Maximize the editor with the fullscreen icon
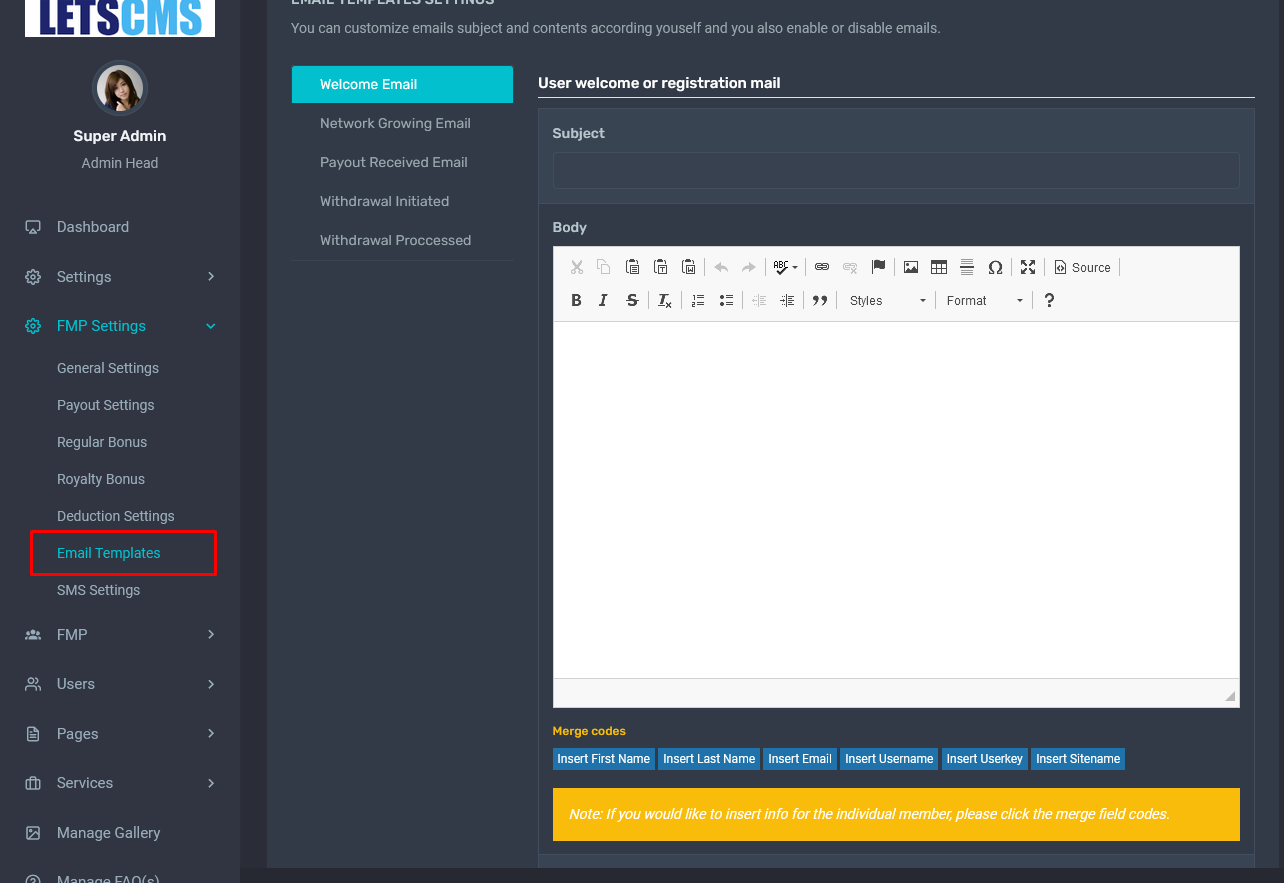 point(1028,267)
